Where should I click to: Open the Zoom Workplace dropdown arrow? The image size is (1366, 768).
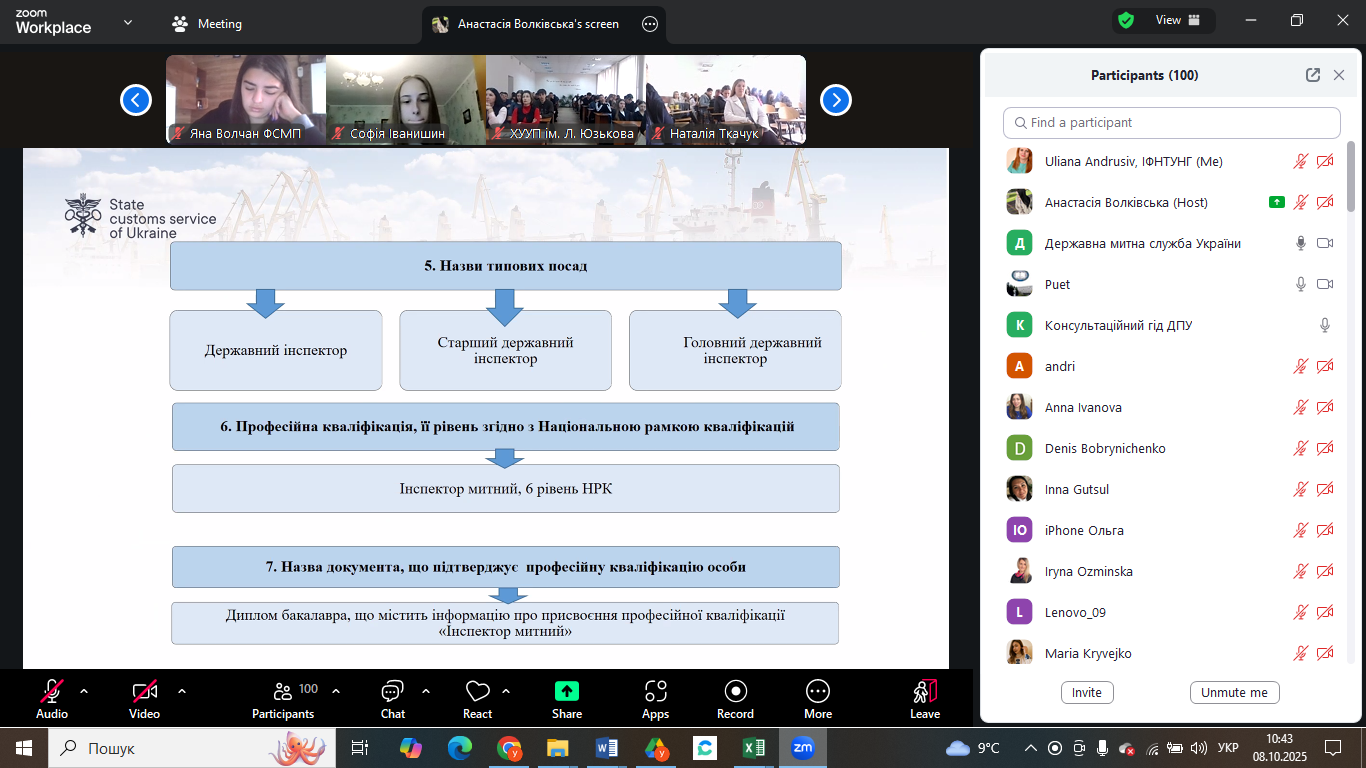click(x=128, y=23)
